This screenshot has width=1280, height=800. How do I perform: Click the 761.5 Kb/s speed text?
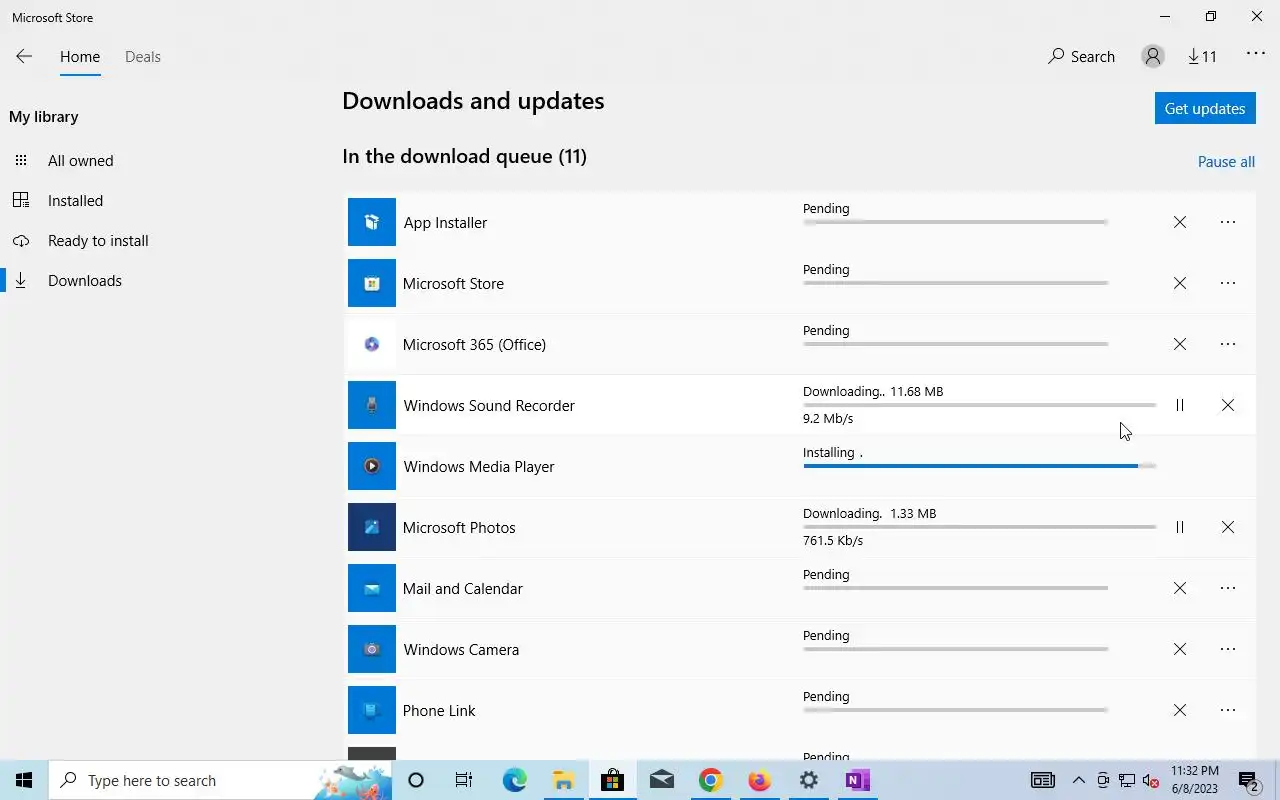point(833,541)
